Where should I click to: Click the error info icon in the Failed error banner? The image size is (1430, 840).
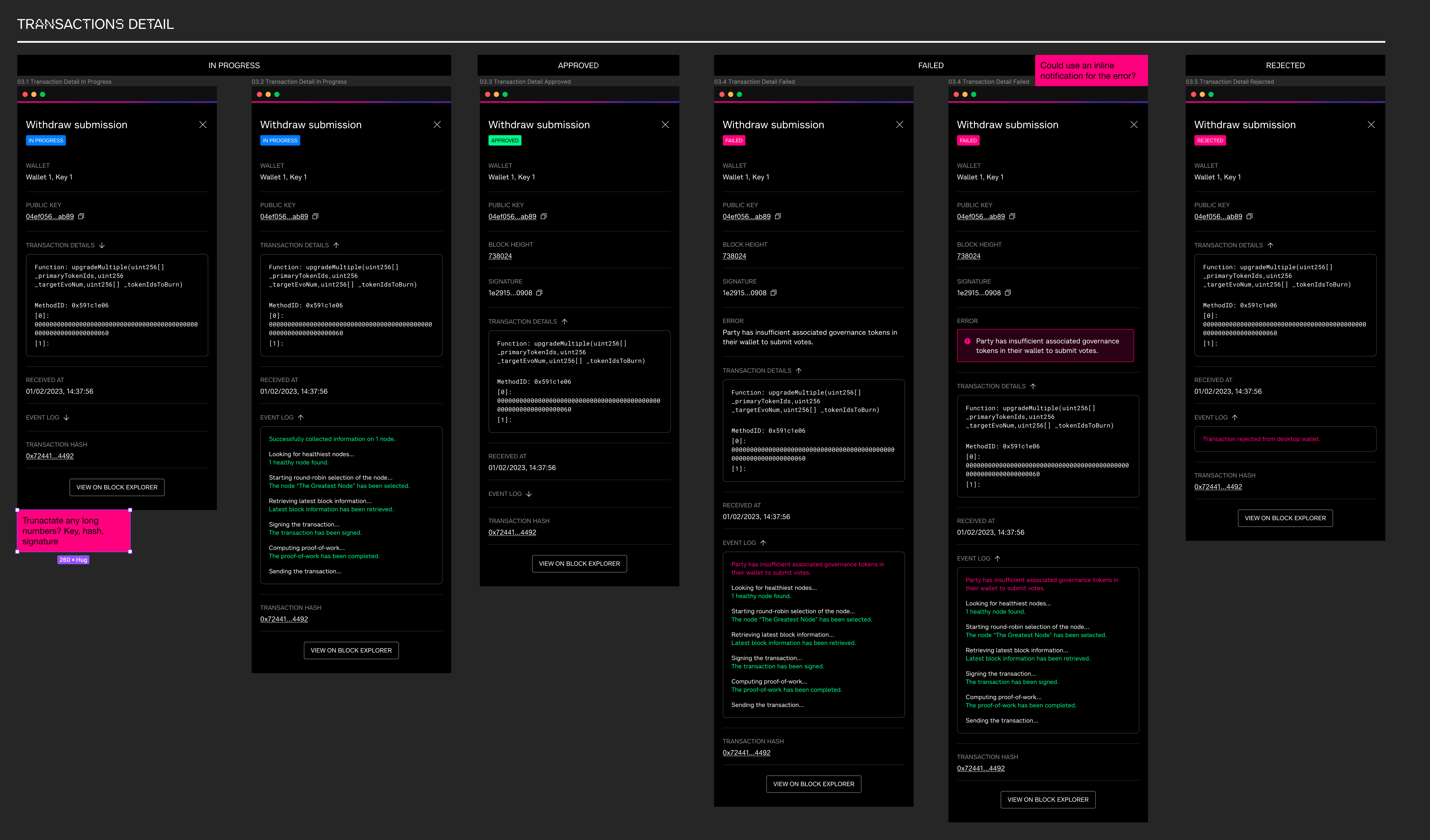968,341
